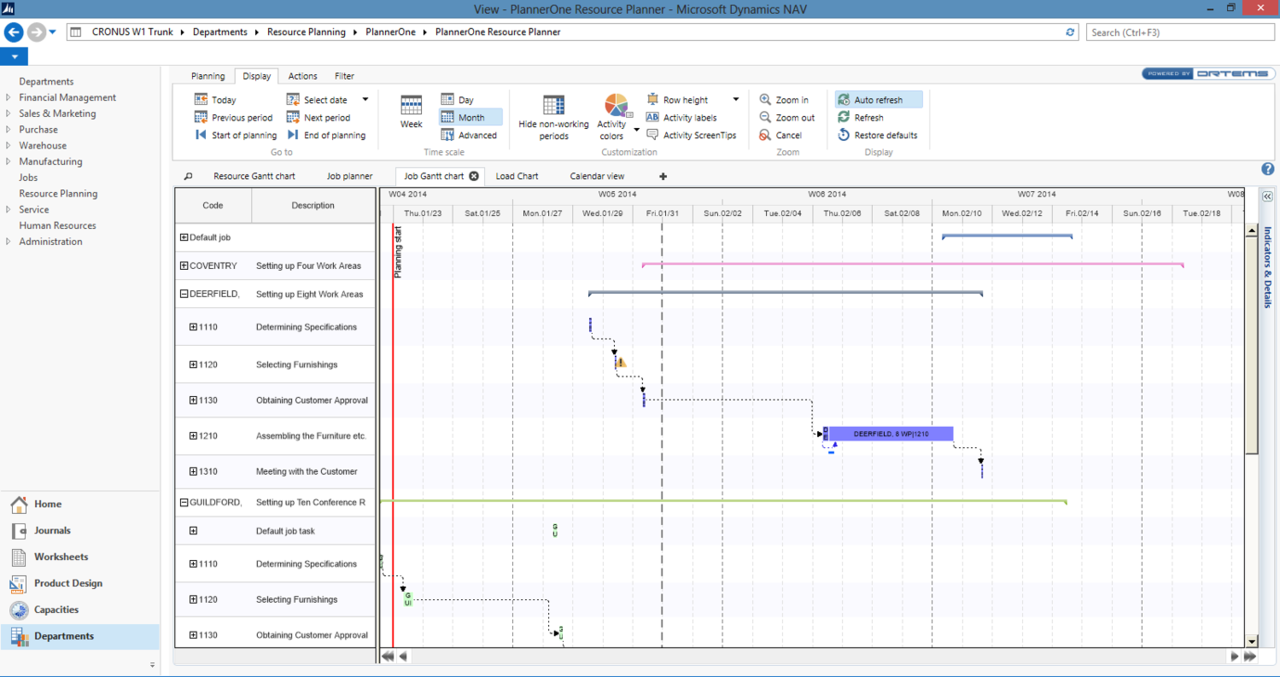Zoom out the Gantt chart
The width and height of the screenshot is (1280, 677).
click(x=786, y=118)
